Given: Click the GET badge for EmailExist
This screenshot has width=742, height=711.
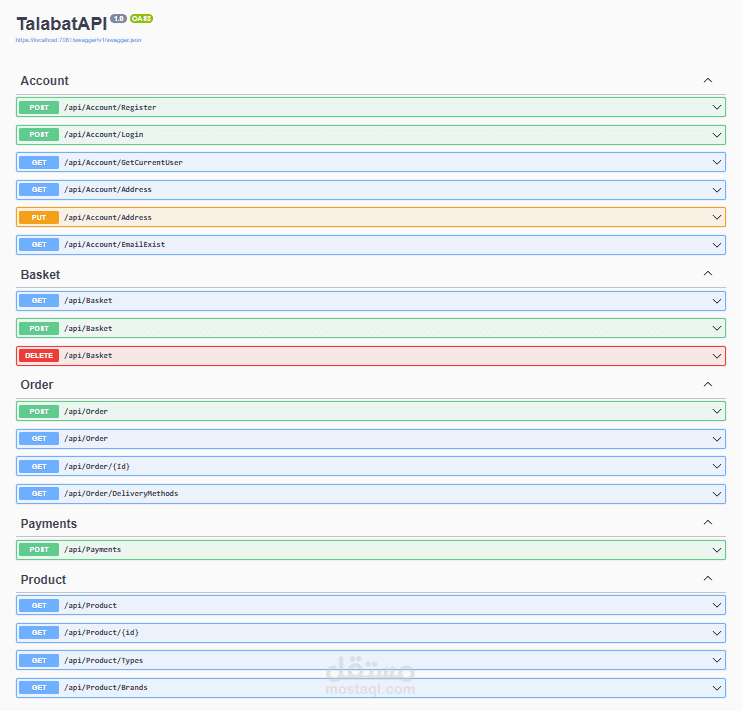Looking at the screenshot, I should click(x=39, y=245).
